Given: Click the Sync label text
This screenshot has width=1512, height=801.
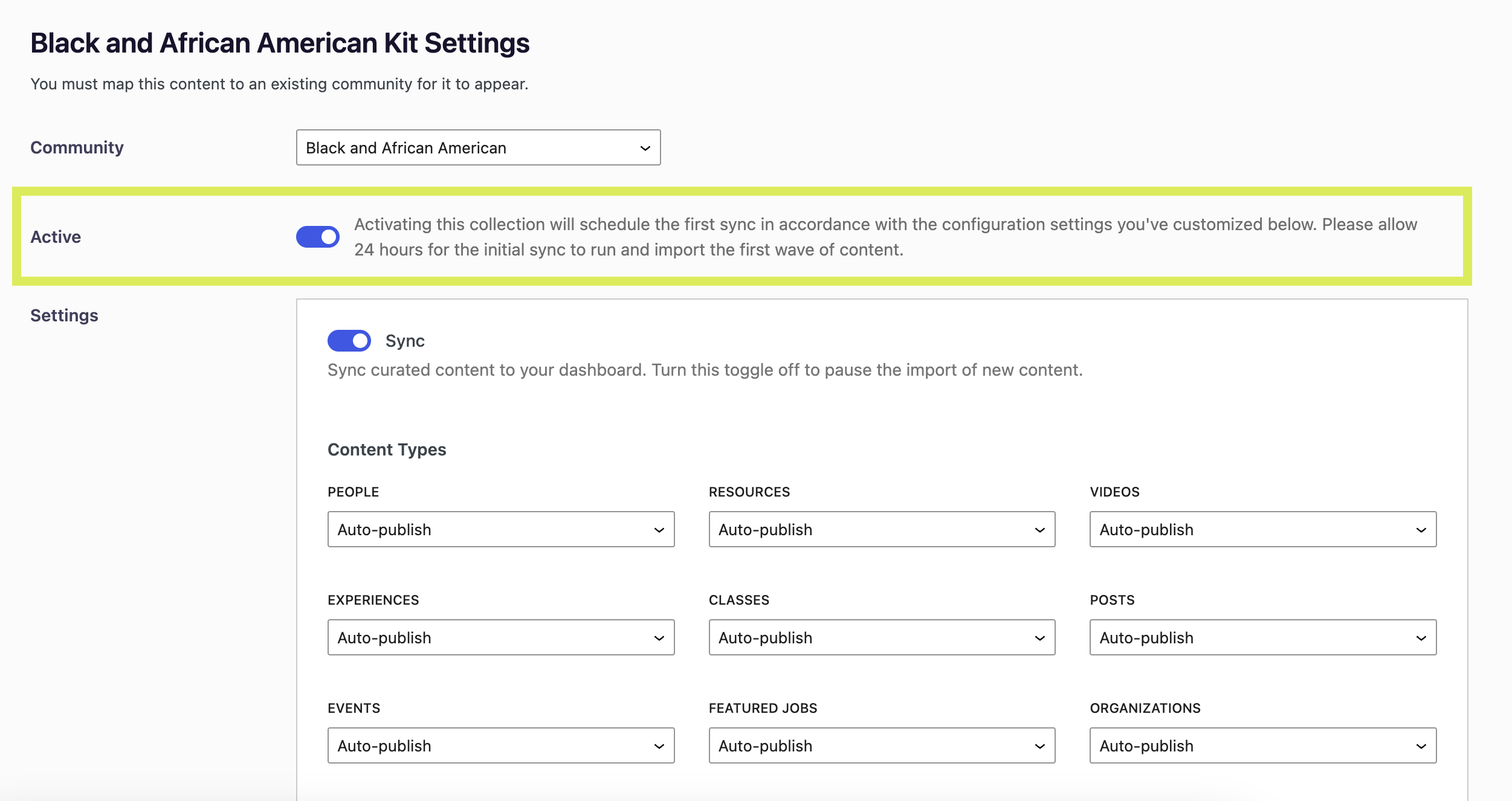Looking at the screenshot, I should pos(405,341).
